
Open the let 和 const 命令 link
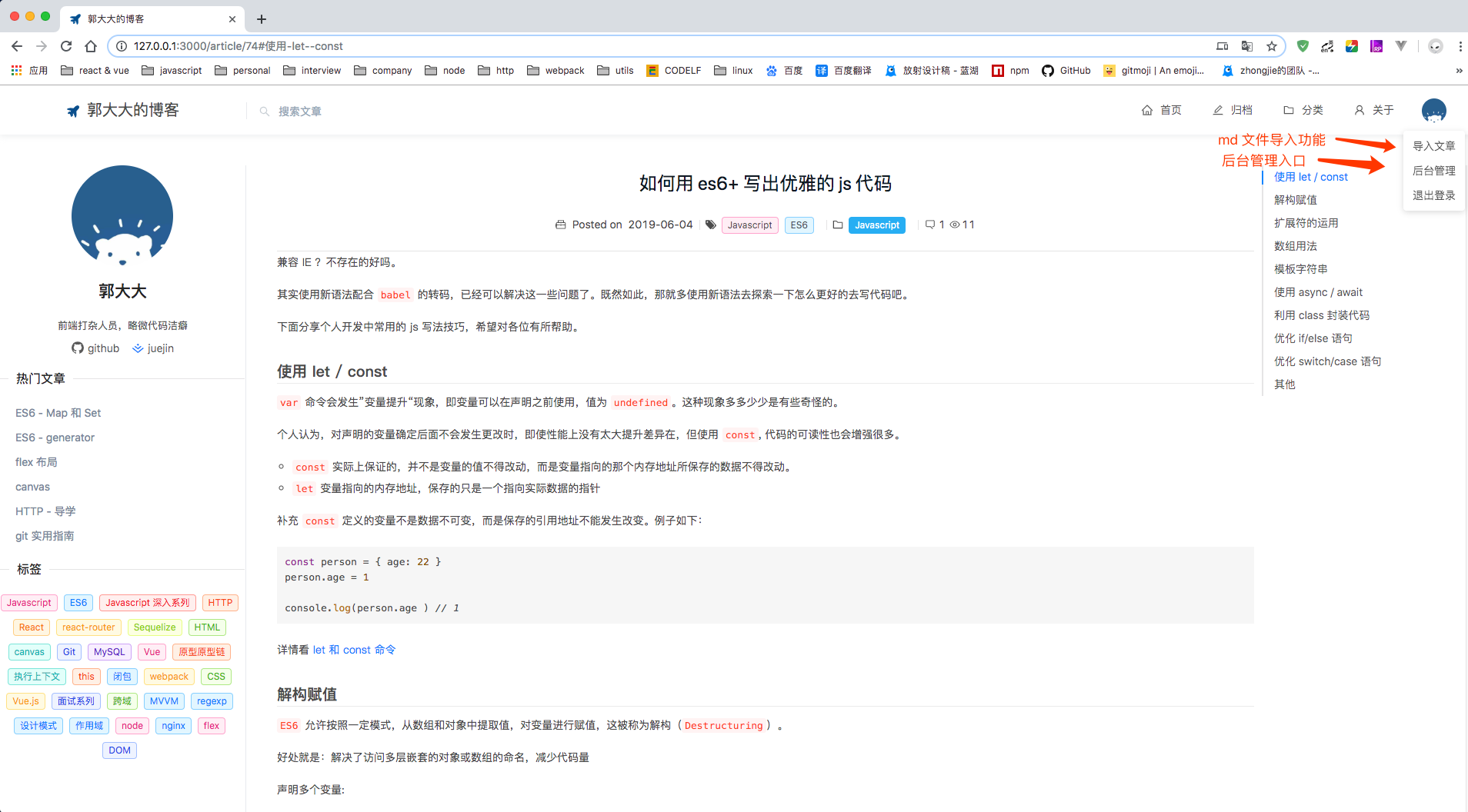click(x=354, y=650)
